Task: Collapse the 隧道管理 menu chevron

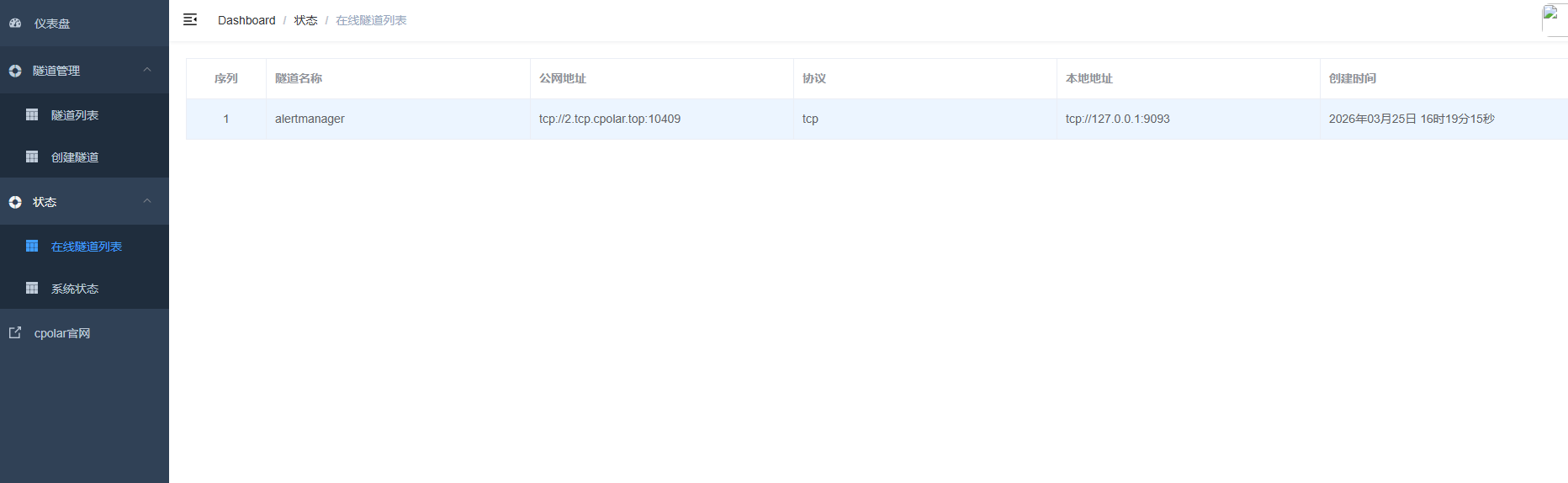Action: tap(147, 70)
